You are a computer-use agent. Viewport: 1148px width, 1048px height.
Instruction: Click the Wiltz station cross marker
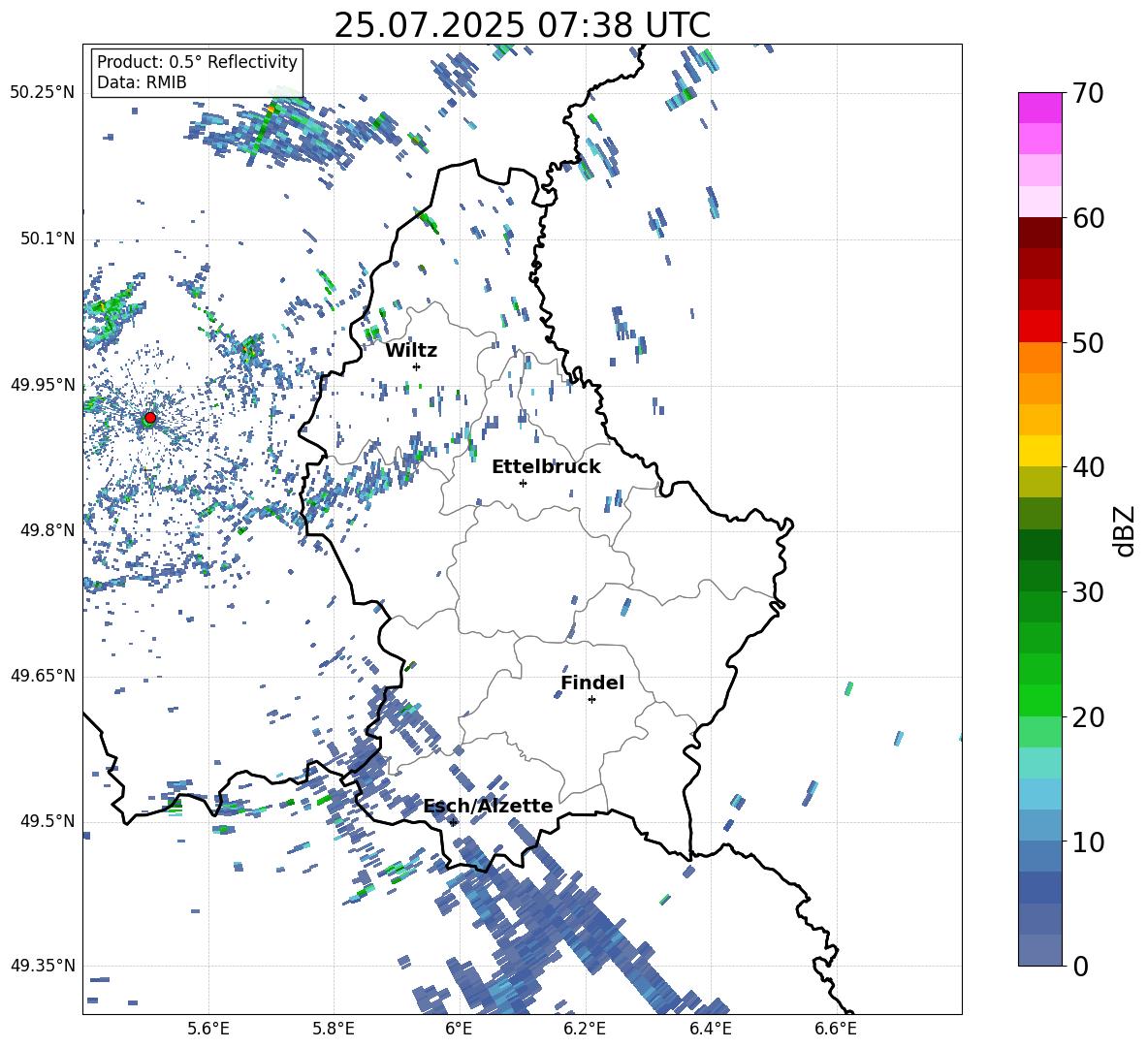[417, 366]
